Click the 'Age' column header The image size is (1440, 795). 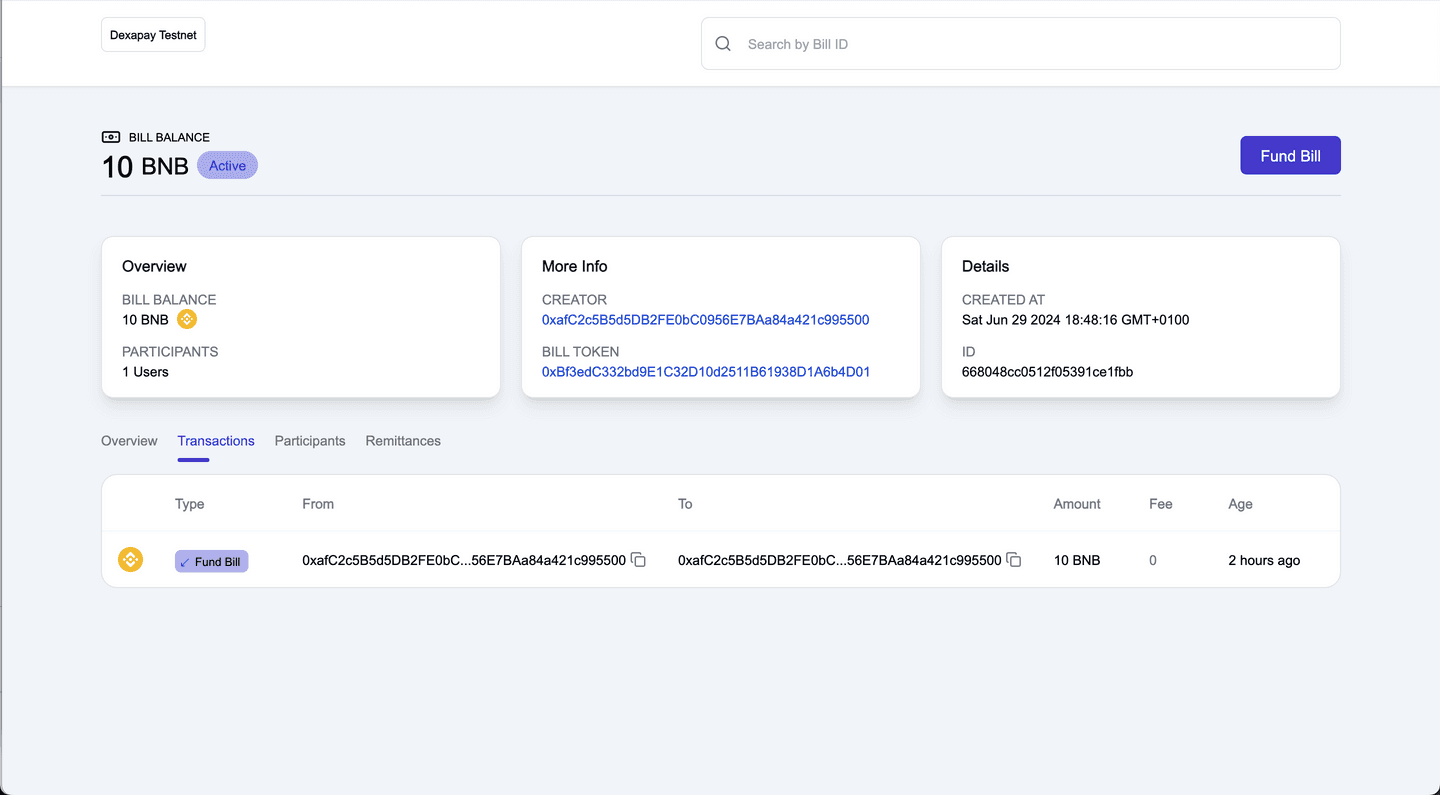[1240, 504]
